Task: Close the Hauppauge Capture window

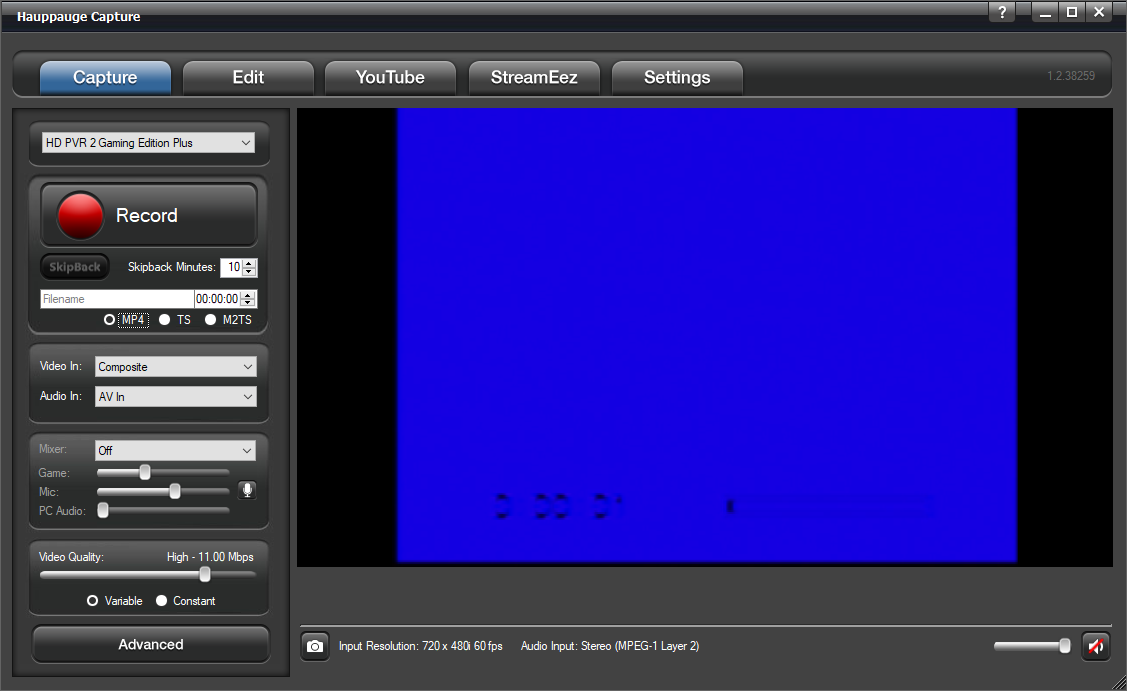Action: pyautogui.click(x=1099, y=12)
